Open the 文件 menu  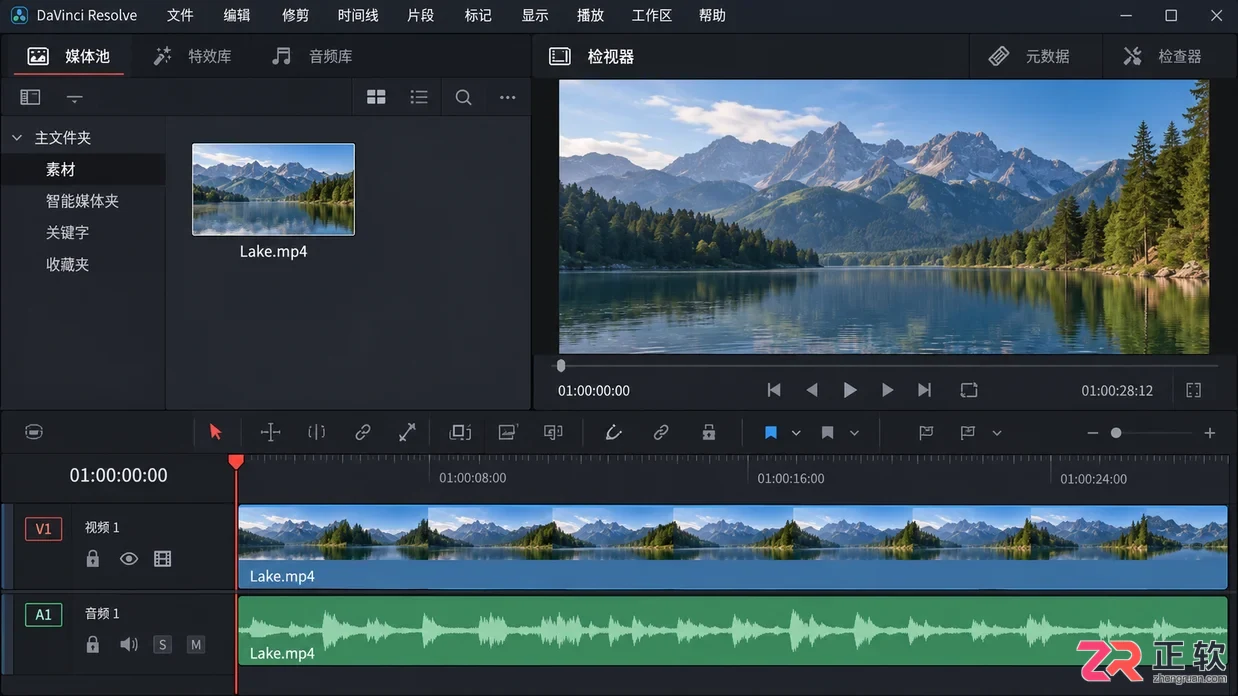(180, 15)
